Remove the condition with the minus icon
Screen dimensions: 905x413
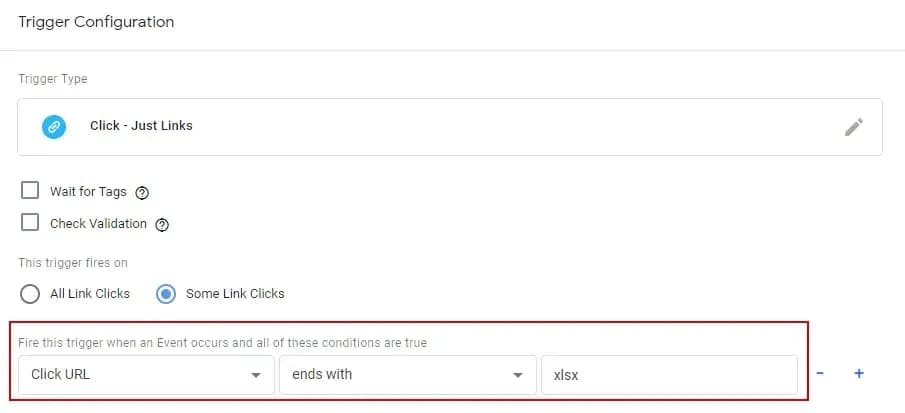click(820, 374)
